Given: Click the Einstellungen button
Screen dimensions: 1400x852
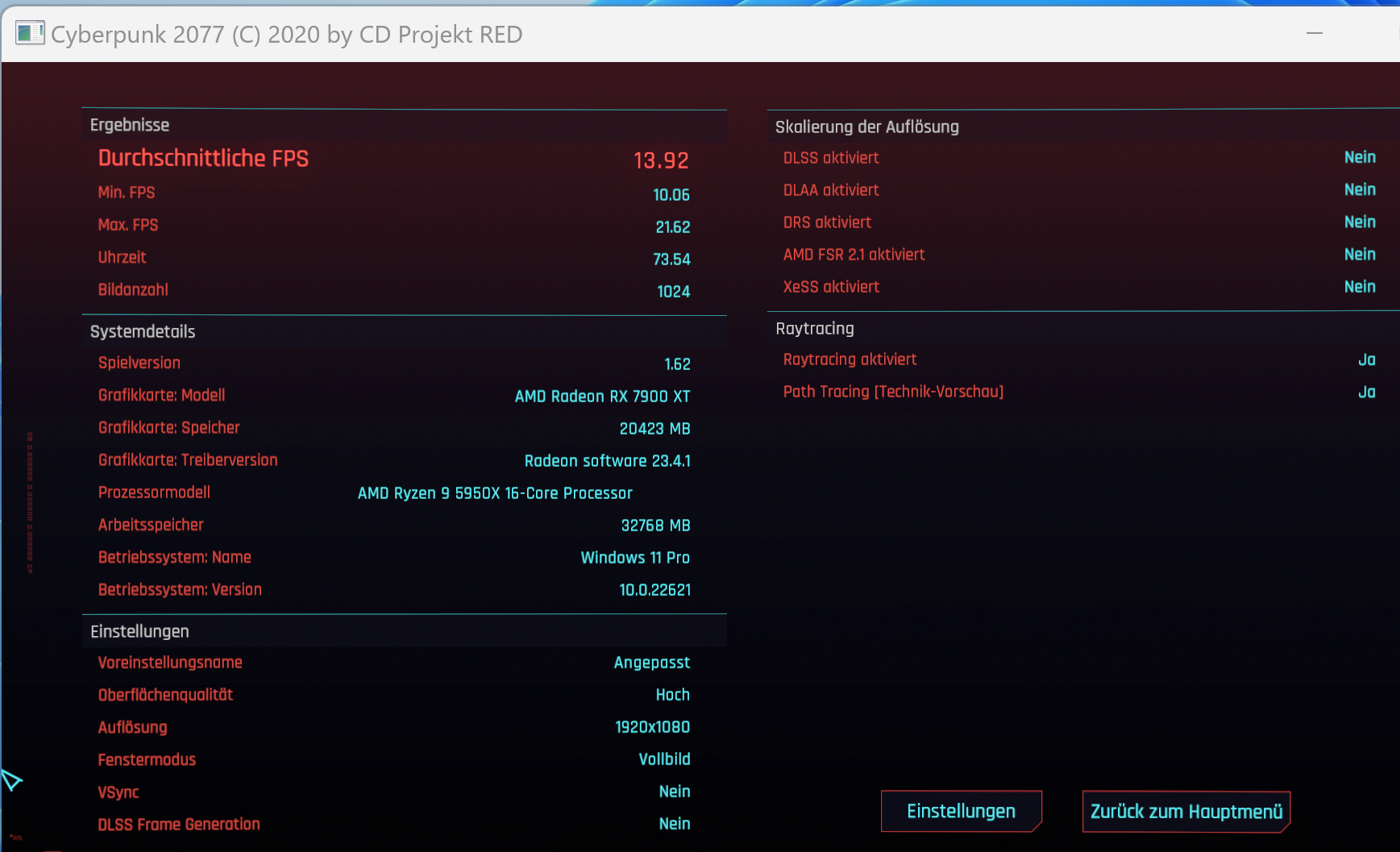Looking at the screenshot, I should click(x=961, y=811).
